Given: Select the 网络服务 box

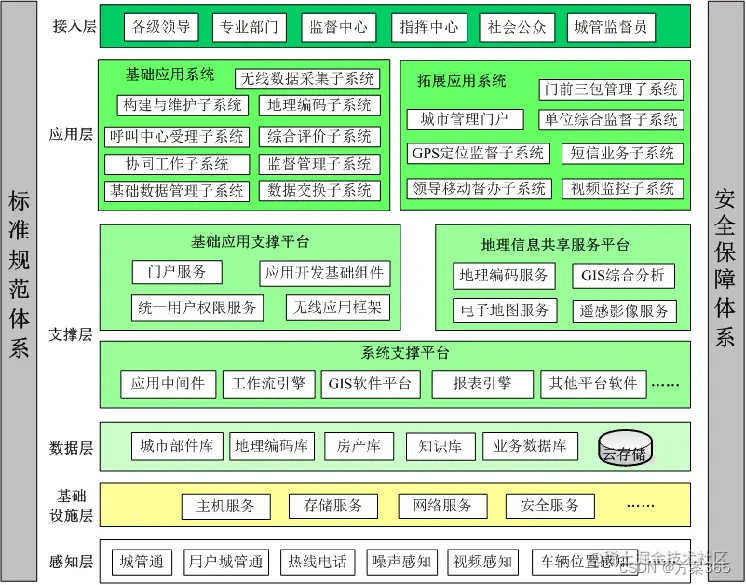Looking at the screenshot, I should click(x=442, y=506).
